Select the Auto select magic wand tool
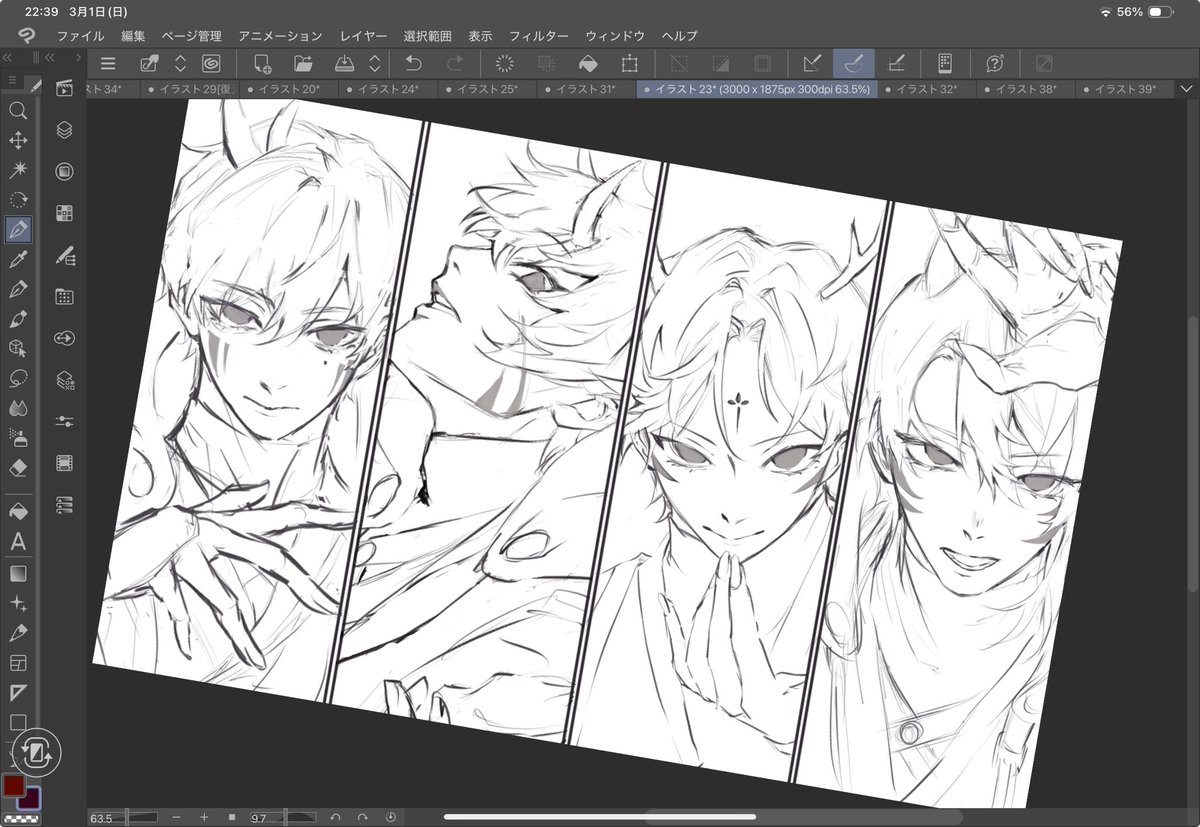 (x=18, y=170)
